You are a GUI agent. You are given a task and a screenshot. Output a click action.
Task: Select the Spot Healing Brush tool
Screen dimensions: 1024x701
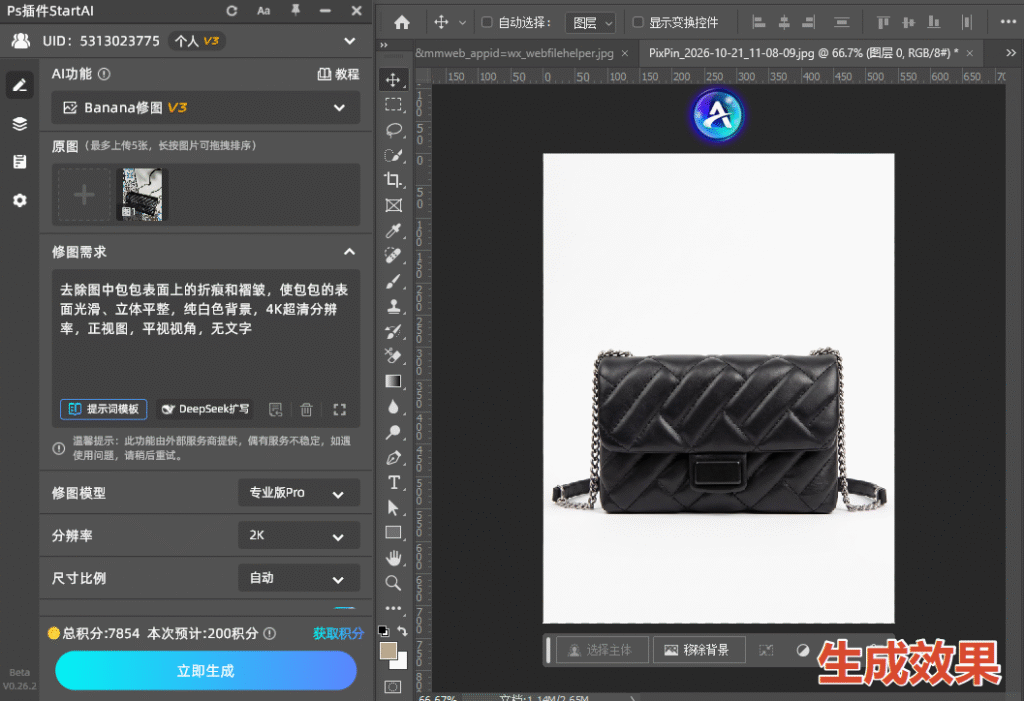pyautogui.click(x=393, y=255)
